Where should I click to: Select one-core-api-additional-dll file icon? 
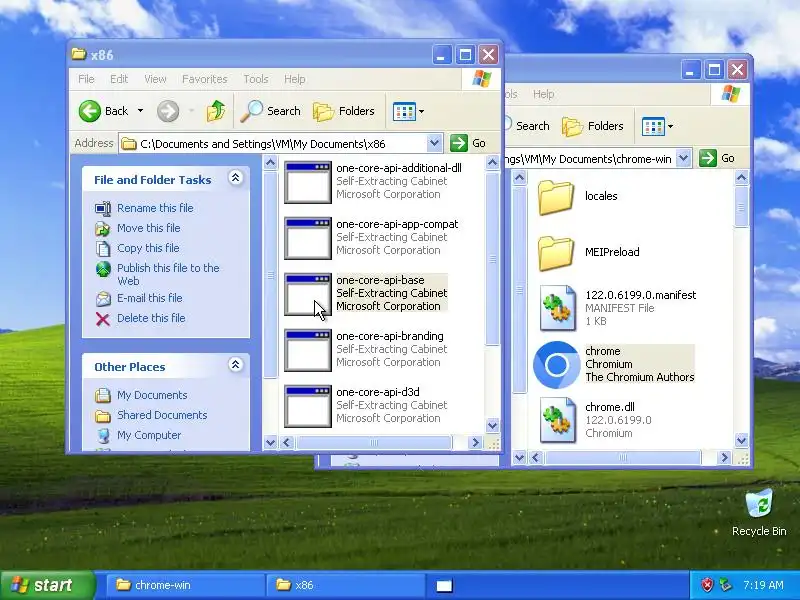pyautogui.click(x=308, y=182)
